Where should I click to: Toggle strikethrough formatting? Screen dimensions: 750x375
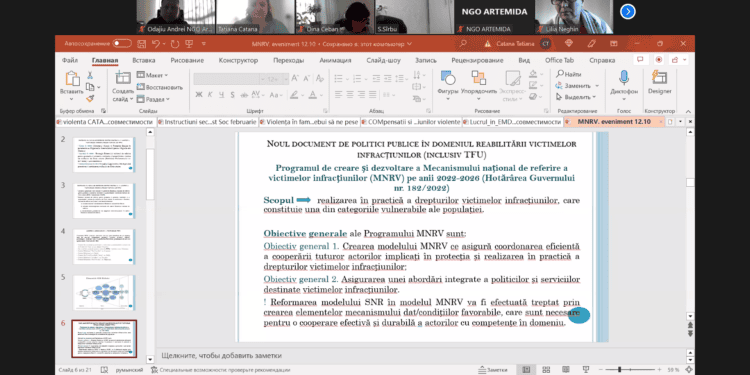(244, 95)
